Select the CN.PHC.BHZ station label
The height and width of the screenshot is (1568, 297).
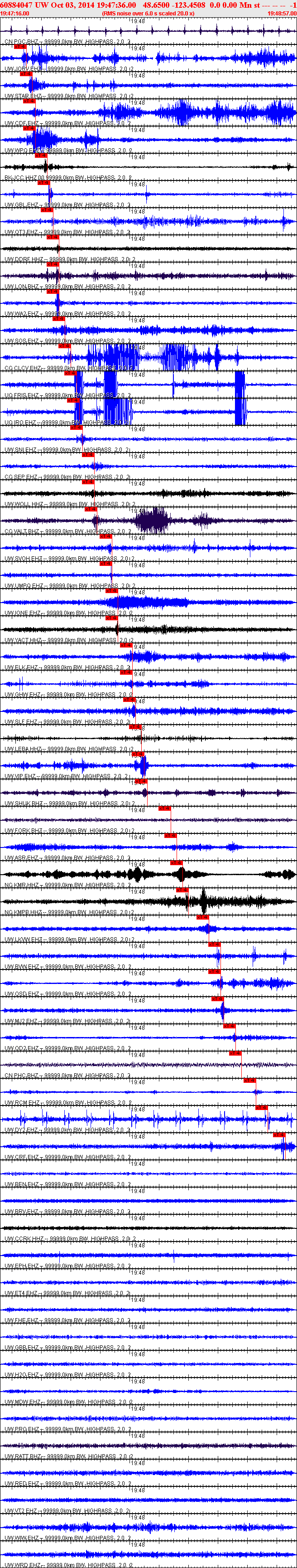pyautogui.click(x=67, y=1076)
